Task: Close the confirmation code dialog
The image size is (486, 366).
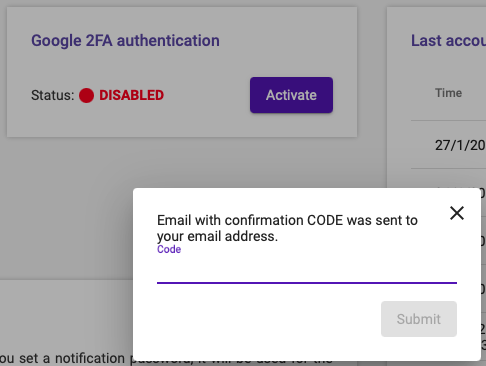Action: 457,213
